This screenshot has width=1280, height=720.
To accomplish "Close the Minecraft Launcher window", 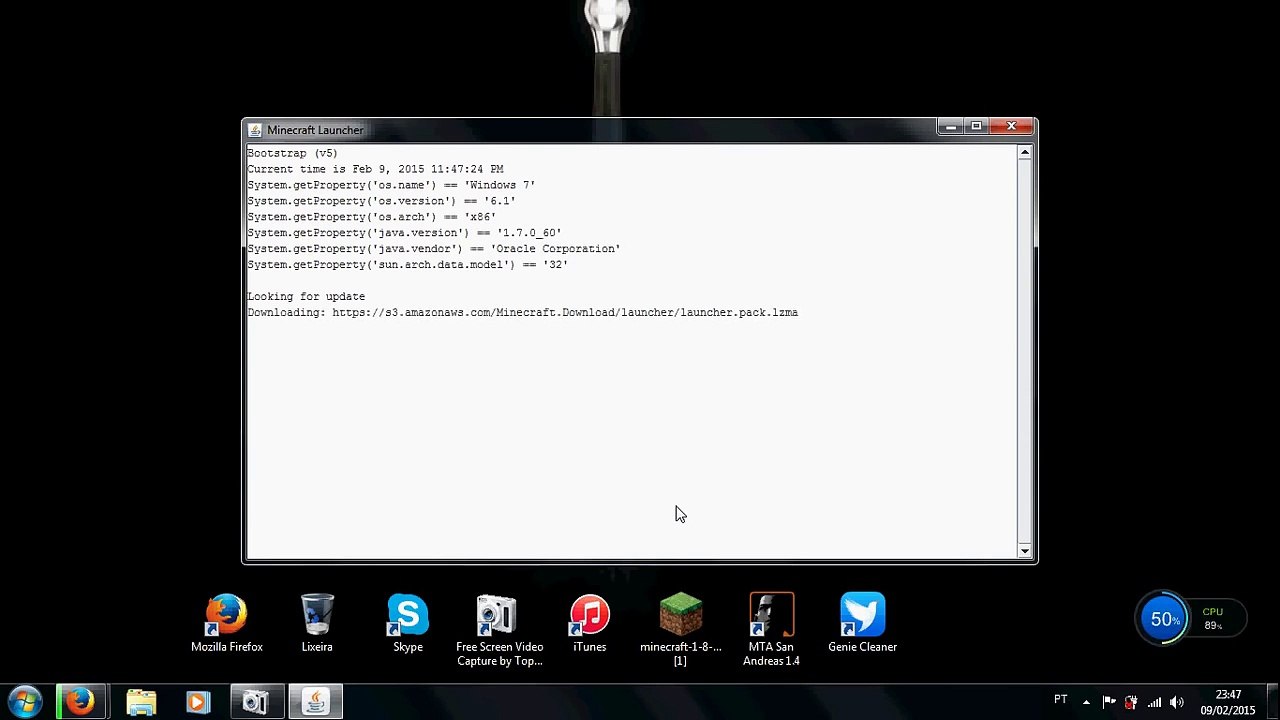I will coord(1011,126).
